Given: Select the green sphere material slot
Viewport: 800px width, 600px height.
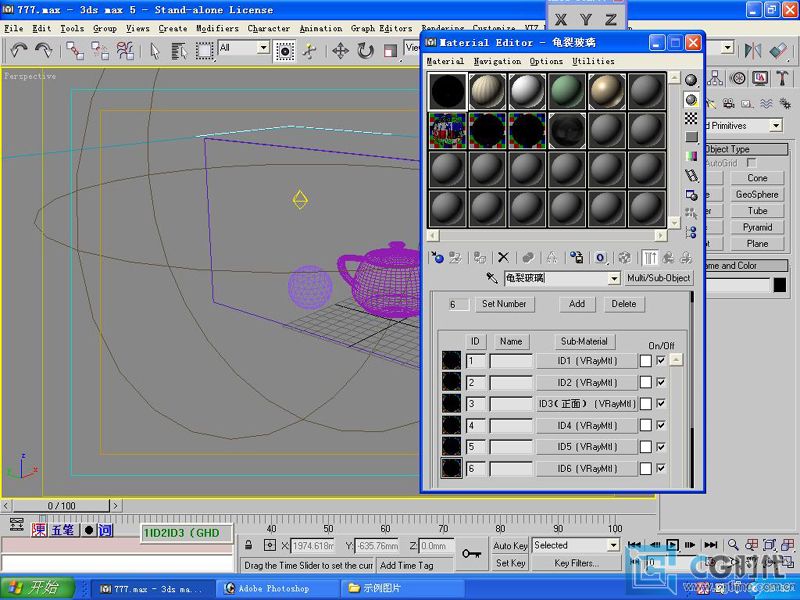Looking at the screenshot, I should tap(566, 91).
